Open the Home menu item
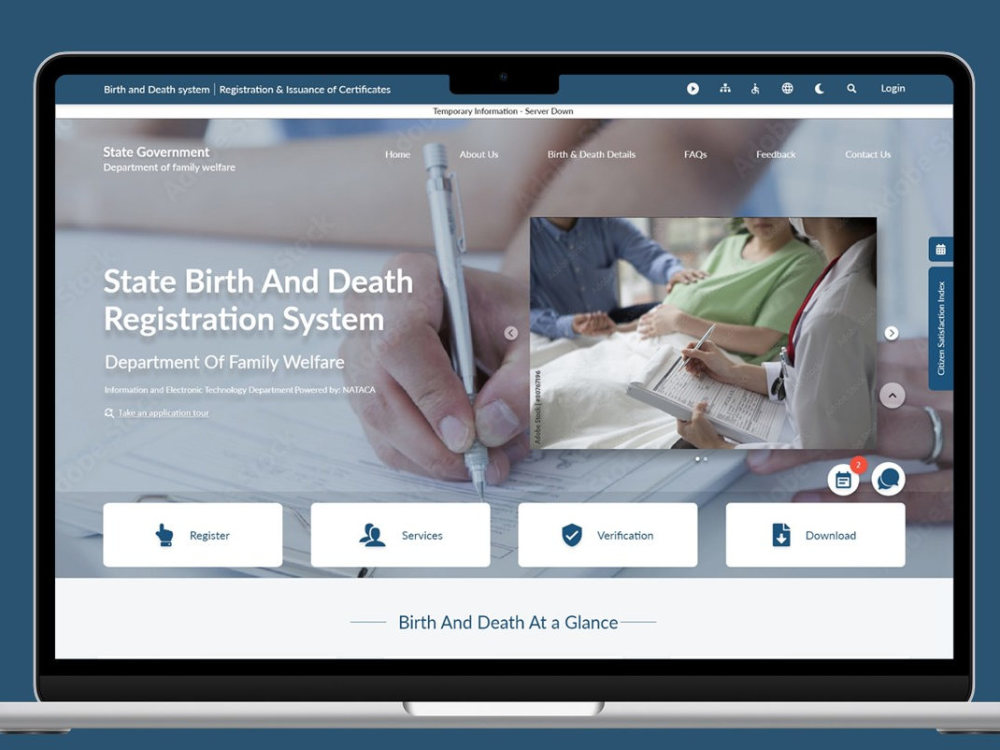The image size is (1000, 750). (x=397, y=154)
